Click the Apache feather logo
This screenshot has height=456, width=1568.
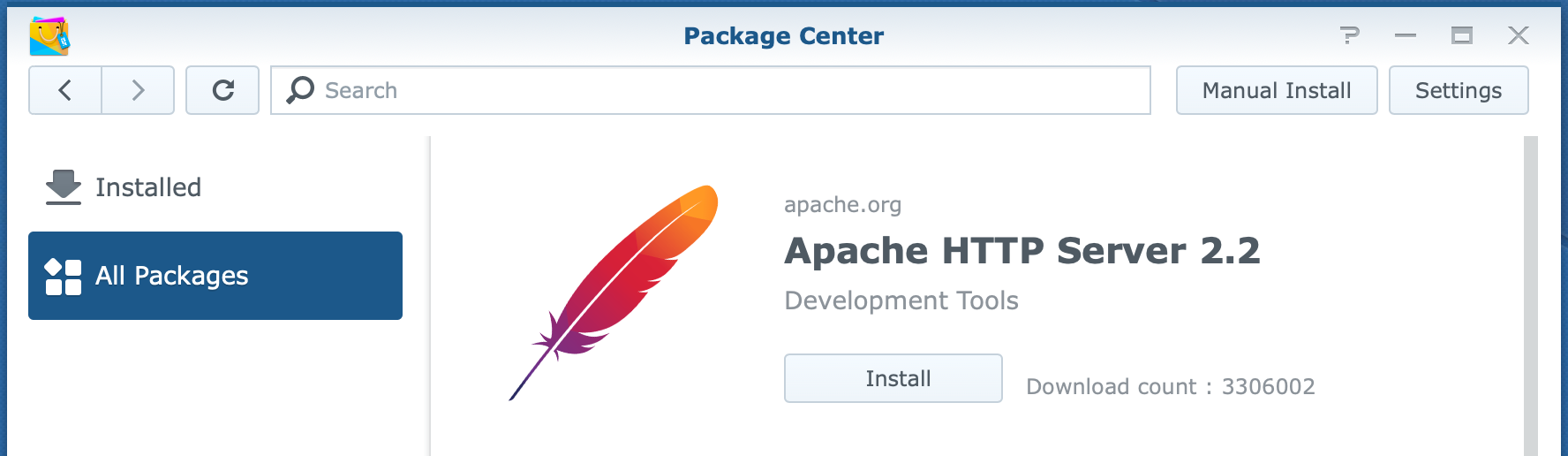click(614, 293)
